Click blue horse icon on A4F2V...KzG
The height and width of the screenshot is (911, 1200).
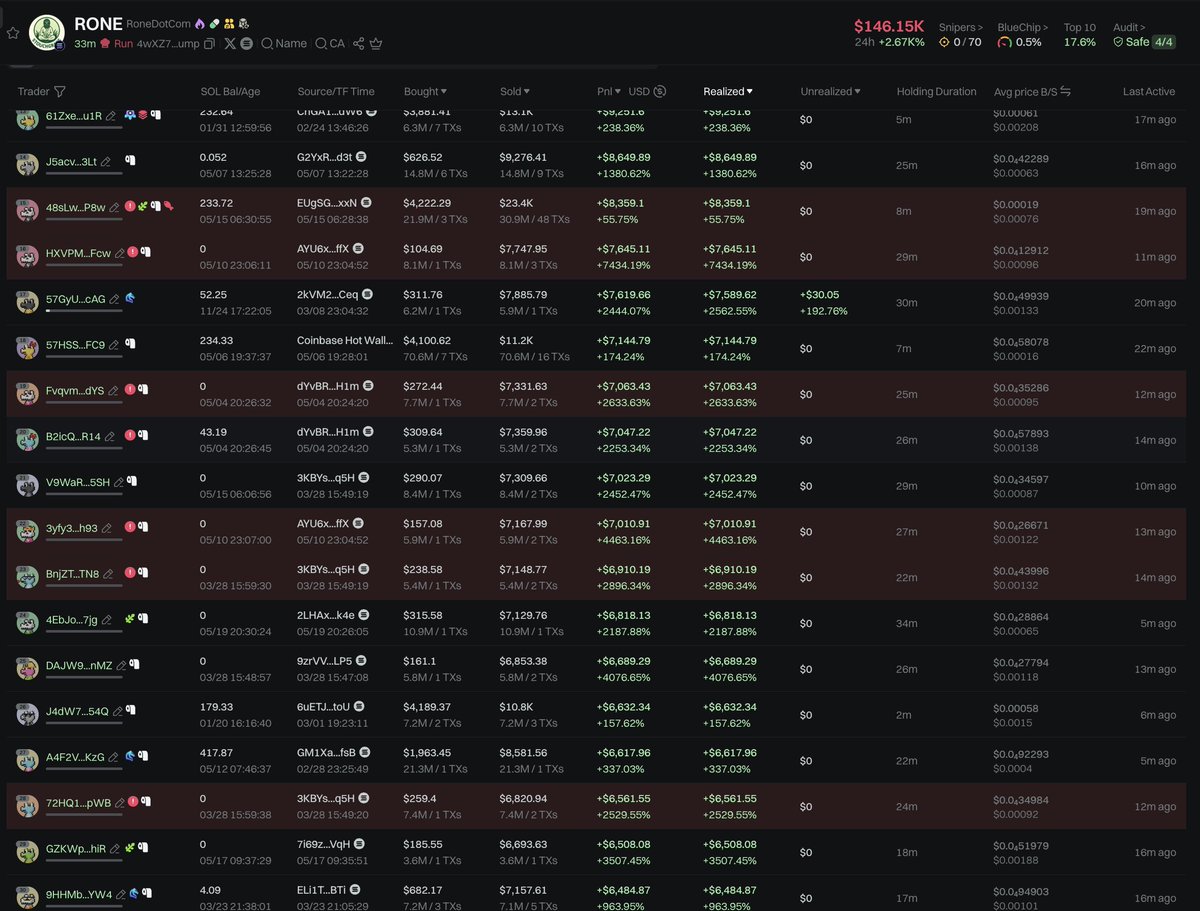130,756
